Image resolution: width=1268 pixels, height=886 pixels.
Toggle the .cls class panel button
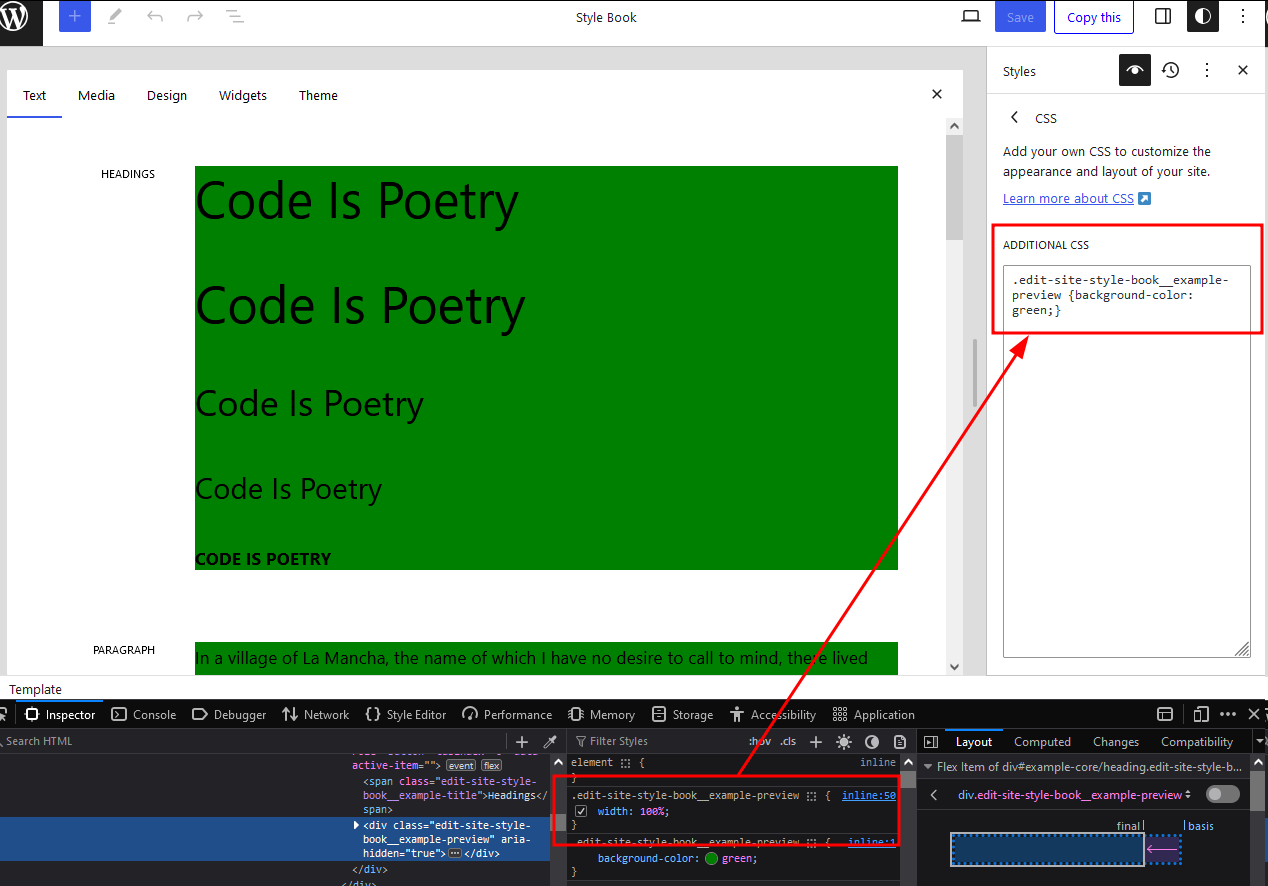(789, 741)
